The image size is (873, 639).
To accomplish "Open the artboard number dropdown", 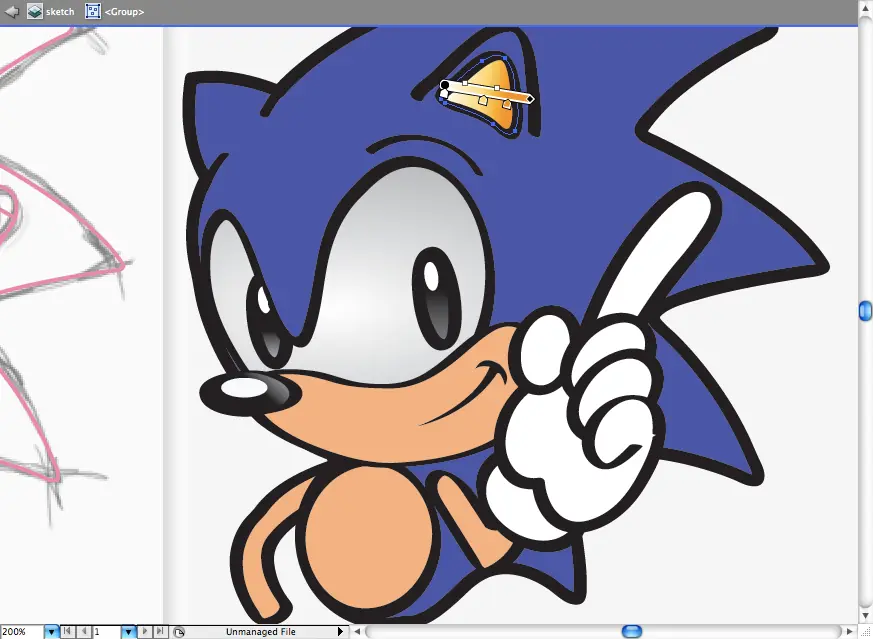I will pos(128,632).
